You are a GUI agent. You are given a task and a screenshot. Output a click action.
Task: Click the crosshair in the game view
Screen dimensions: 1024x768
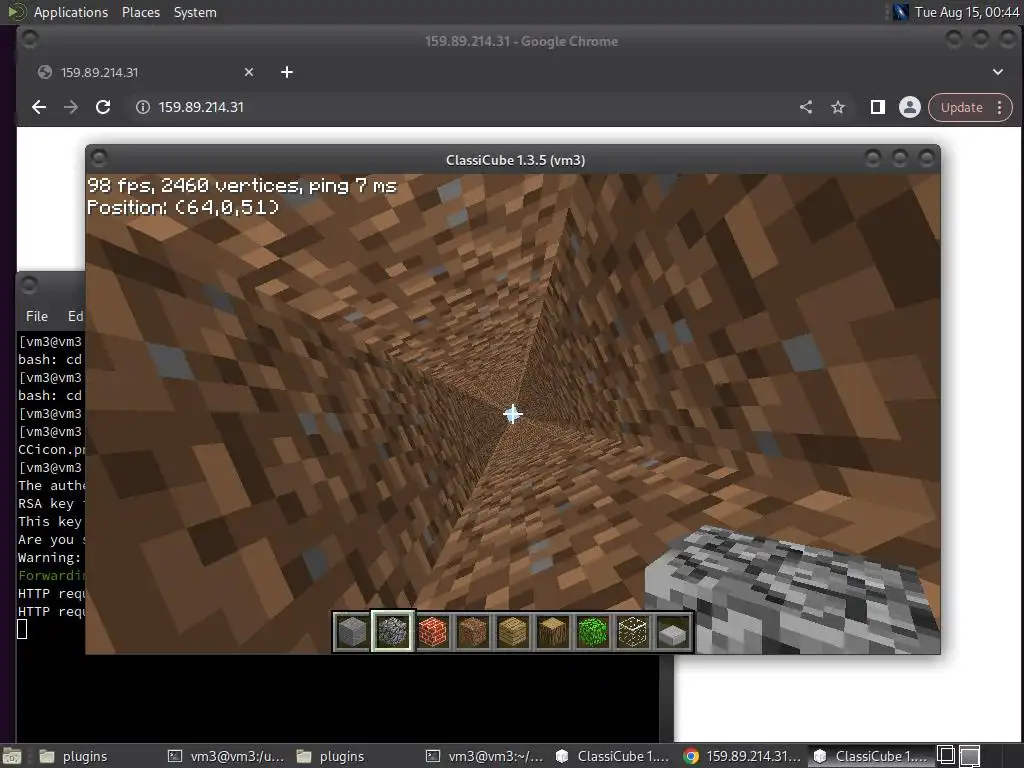pyautogui.click(x=513, y=413)
